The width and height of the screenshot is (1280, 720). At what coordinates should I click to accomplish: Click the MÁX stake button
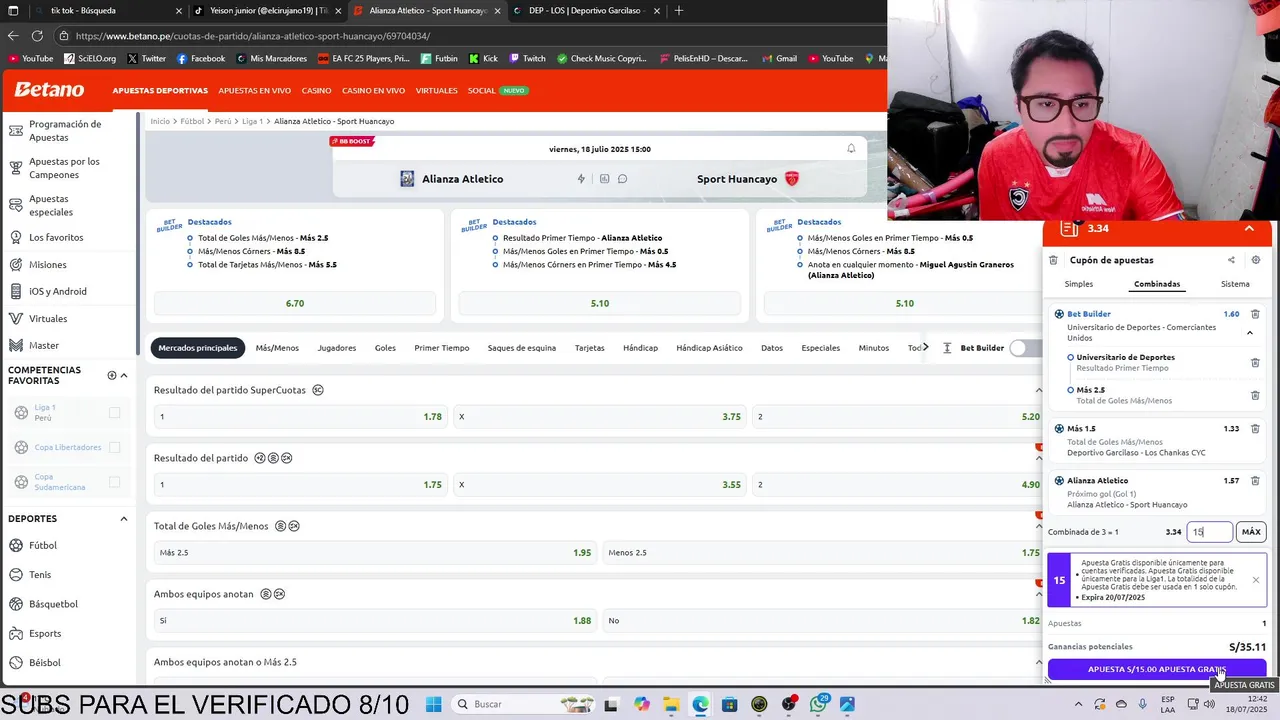click(1251, 532)
